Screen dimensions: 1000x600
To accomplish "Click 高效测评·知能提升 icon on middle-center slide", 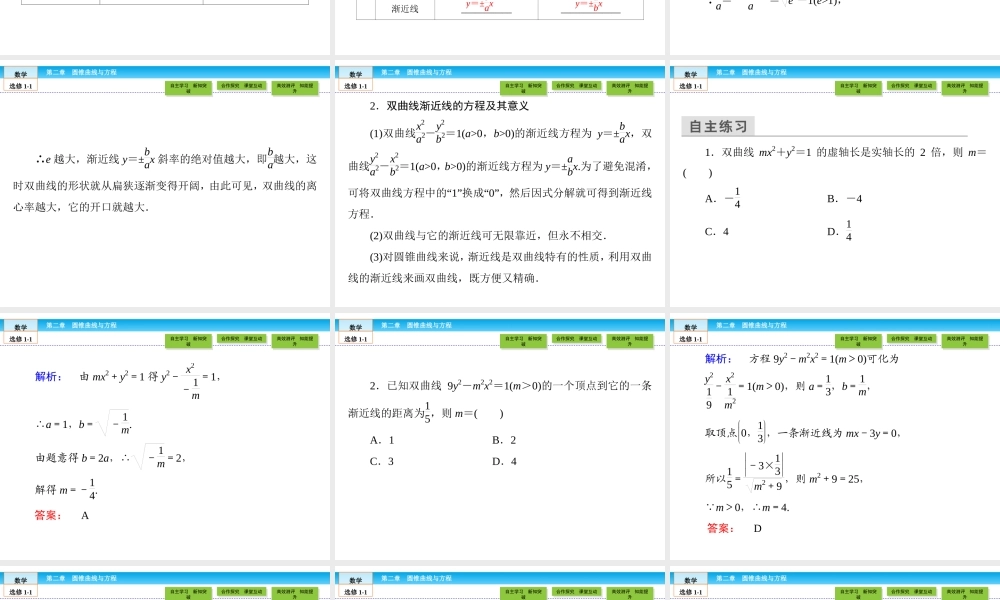I will [x=630, y=338].
